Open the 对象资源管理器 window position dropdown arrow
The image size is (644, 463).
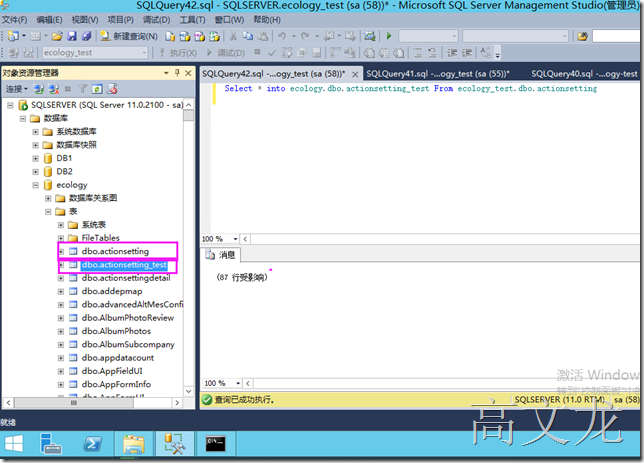pos(166,73)
